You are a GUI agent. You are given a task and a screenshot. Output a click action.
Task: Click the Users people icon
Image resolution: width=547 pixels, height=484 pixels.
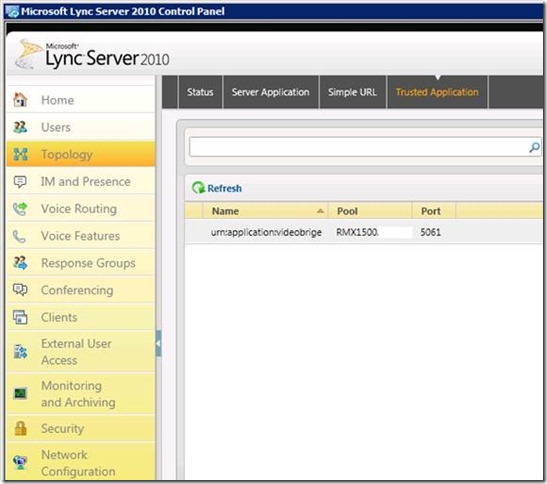click(20, 127)
